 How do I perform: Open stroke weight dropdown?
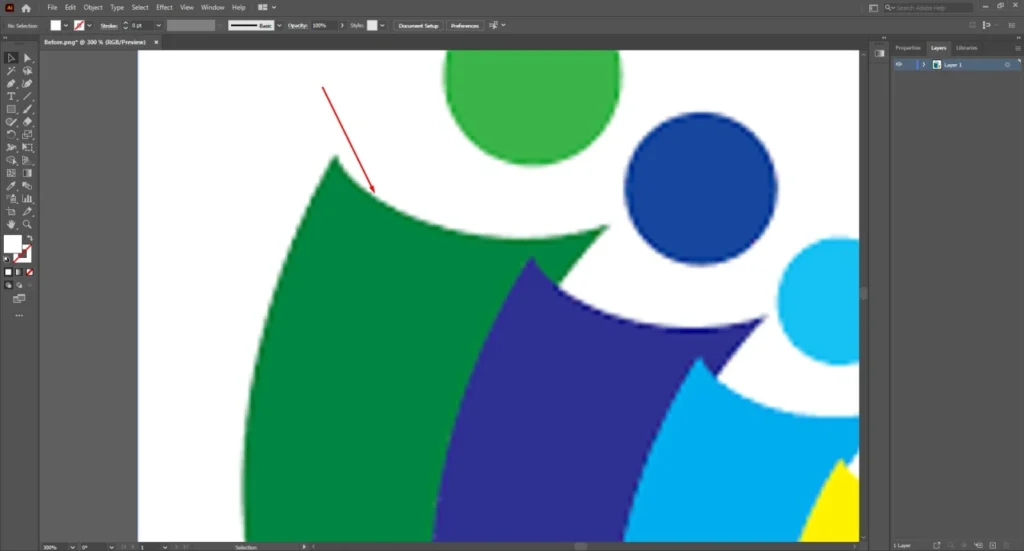click(x=158, y=25)
